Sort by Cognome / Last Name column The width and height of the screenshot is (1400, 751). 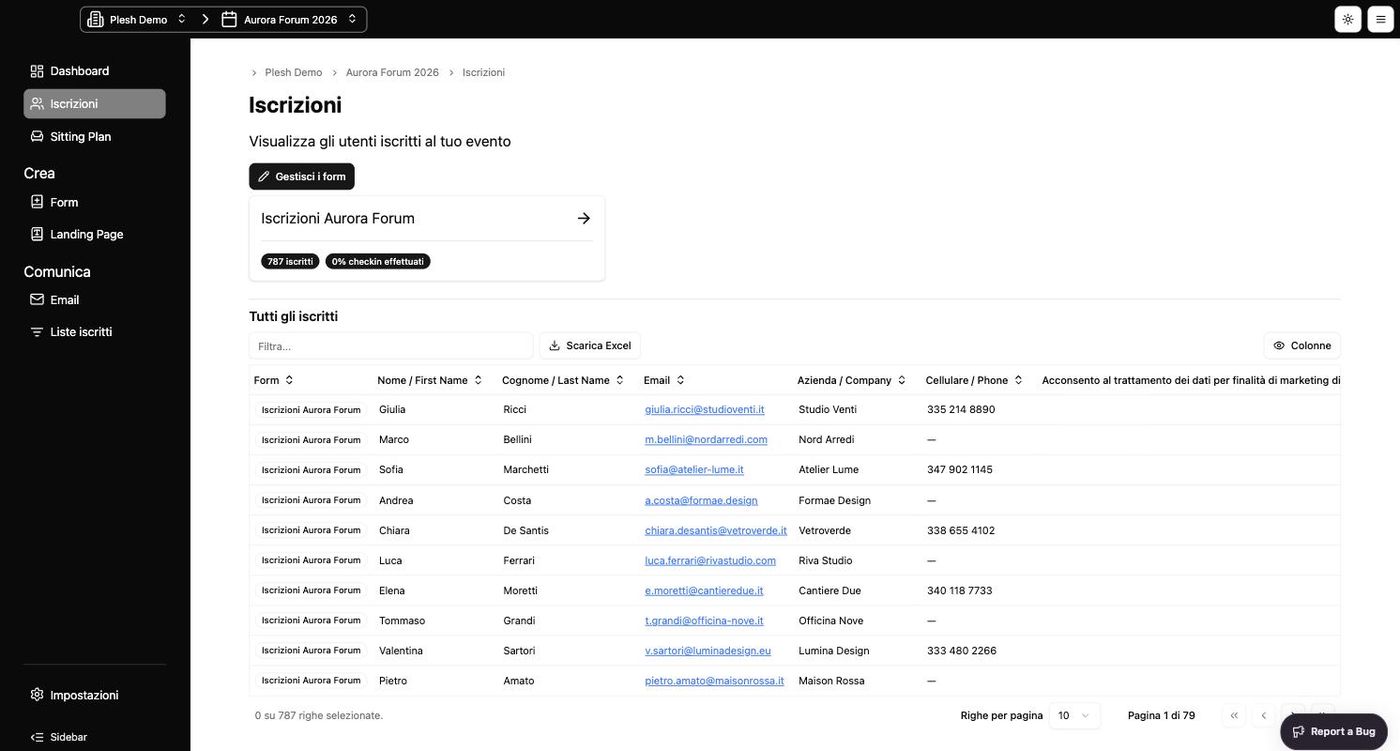click(x=563, y=380)
